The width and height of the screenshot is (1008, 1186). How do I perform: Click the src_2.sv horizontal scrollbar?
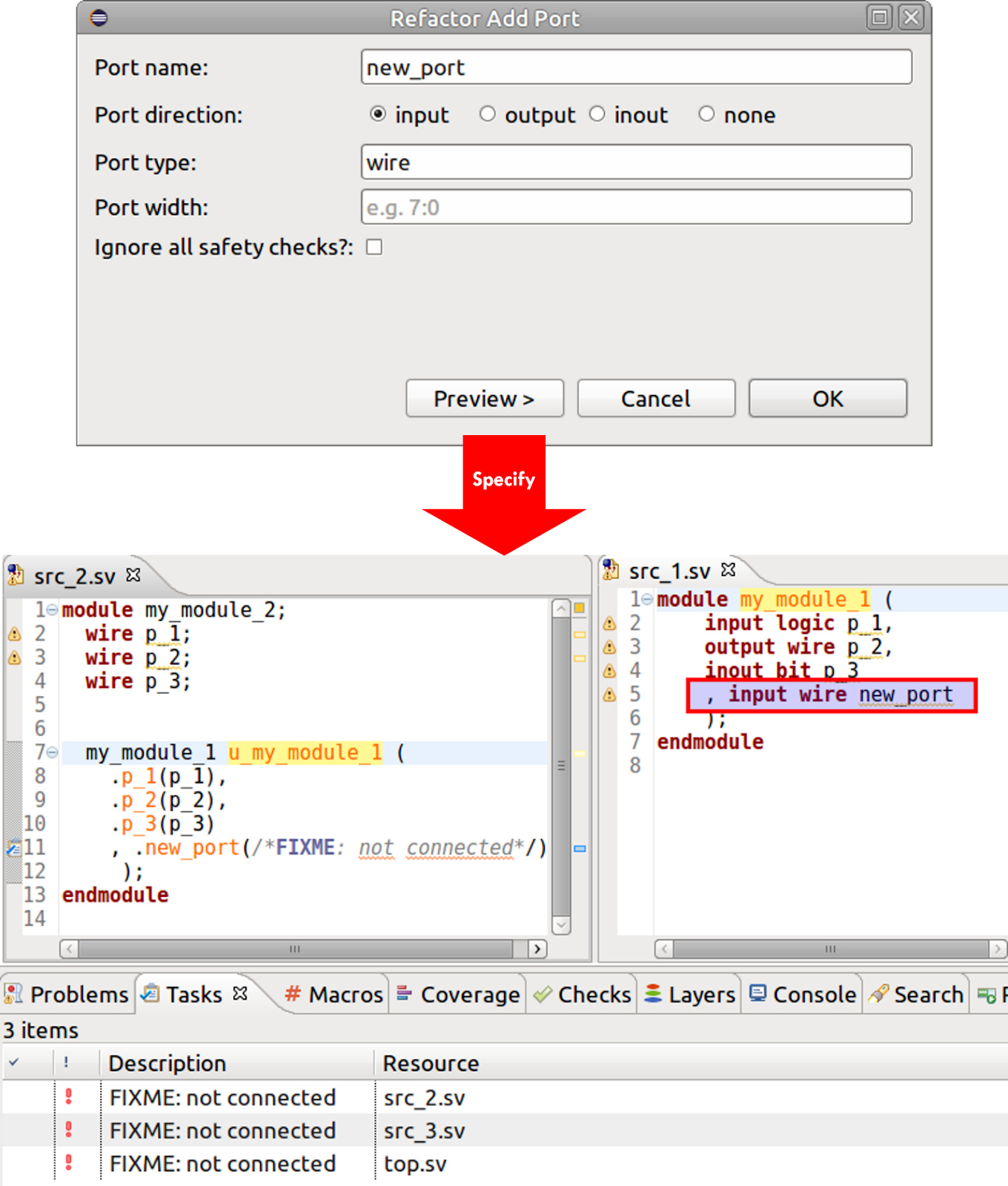click(295, 949)
